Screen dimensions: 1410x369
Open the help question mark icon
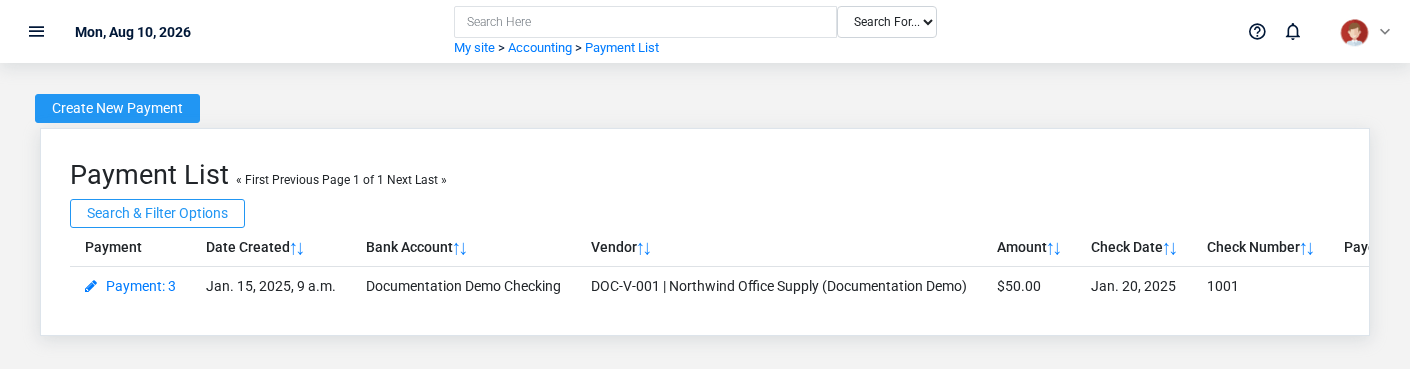pos(1257,31)
